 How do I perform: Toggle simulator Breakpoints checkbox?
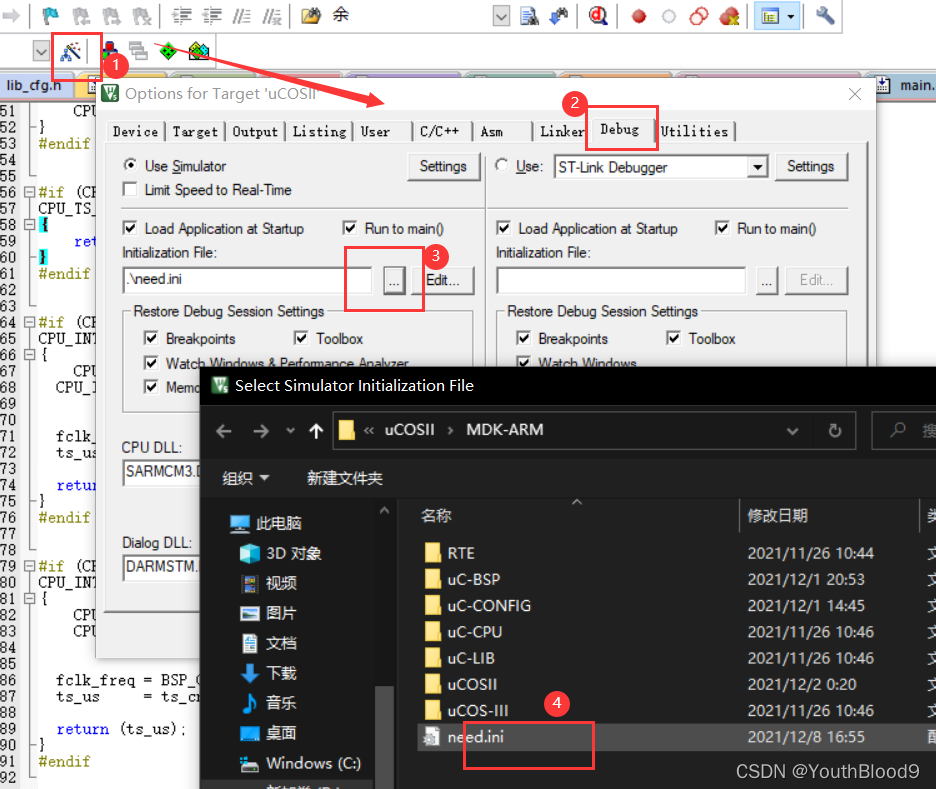click(151, 338)
